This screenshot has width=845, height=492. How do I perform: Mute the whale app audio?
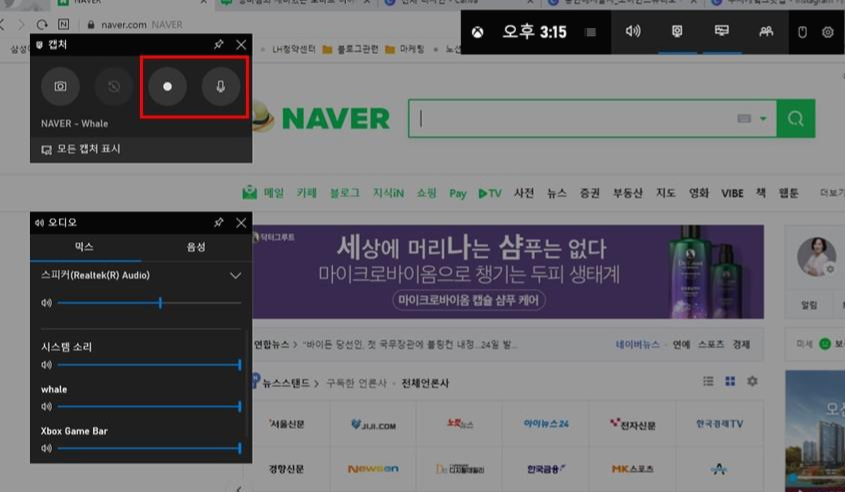tap(46, 406)
